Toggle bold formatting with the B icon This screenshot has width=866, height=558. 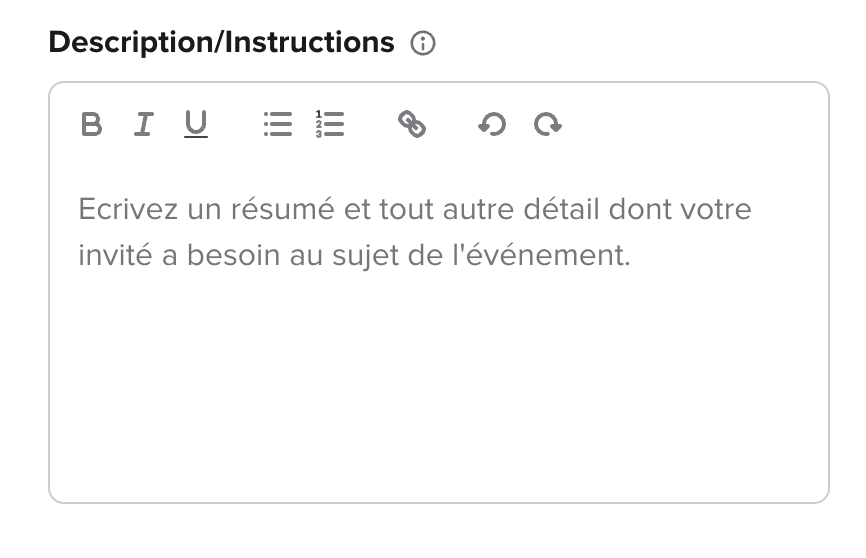[92, 124]
